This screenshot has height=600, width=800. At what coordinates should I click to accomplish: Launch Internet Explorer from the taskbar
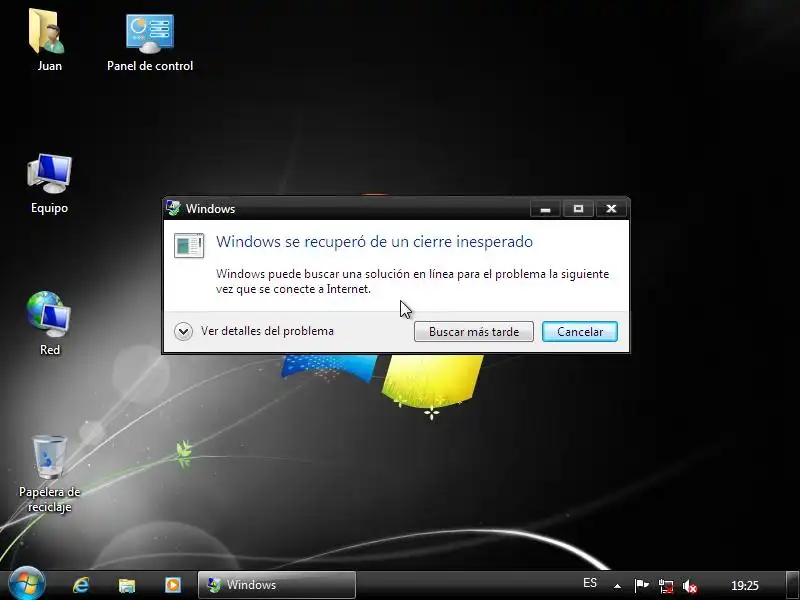tap(81, 585)
